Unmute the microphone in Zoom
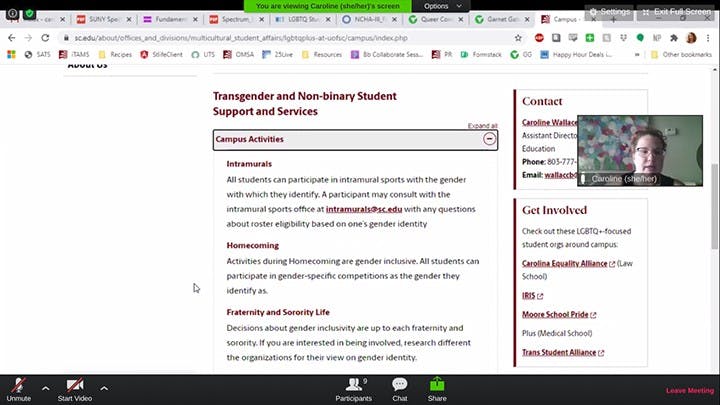This screenshot has height=405, width=720. click(18, 386)
